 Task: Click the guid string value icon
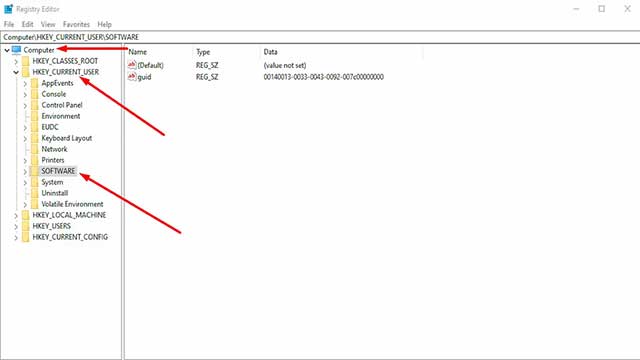(132, 76)
